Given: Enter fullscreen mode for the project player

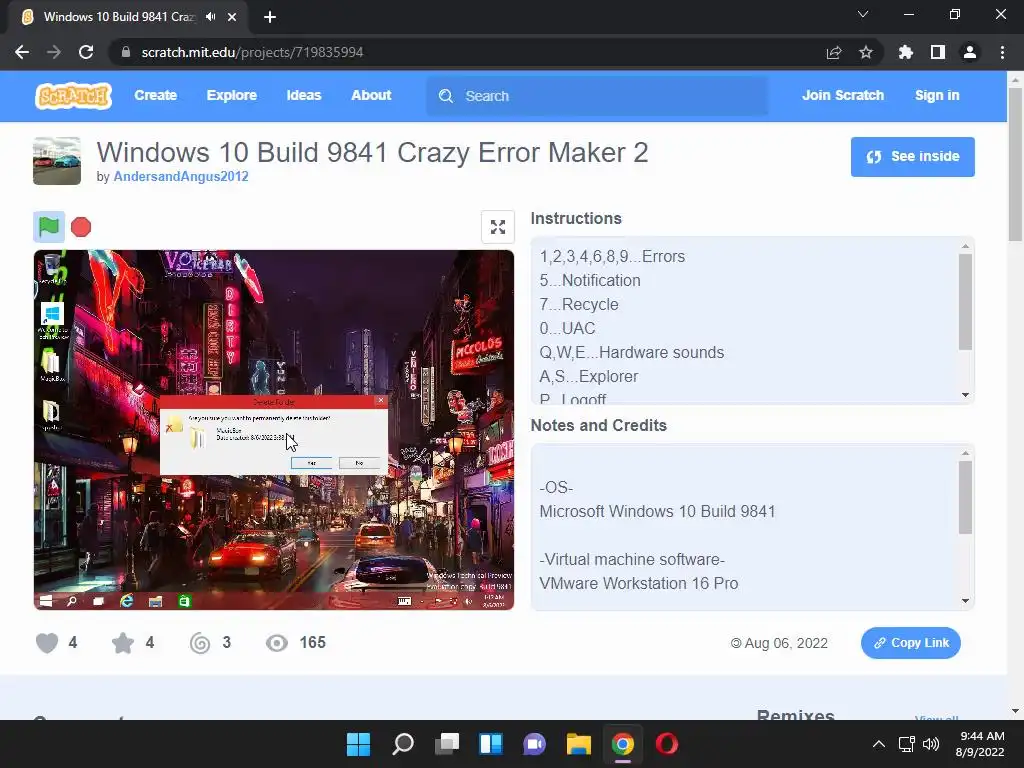Looking at the screenshot, I should 498,227.
